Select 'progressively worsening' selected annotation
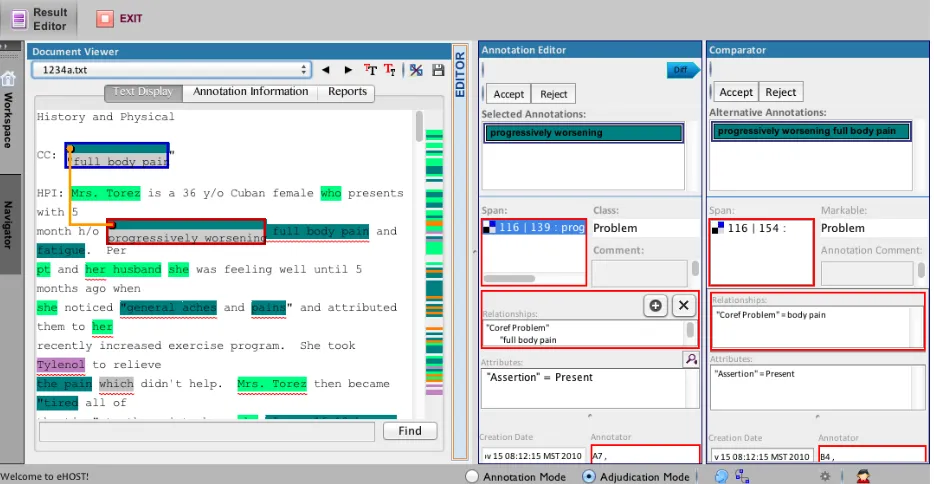 pyautogui.click(x=584, y=133)
